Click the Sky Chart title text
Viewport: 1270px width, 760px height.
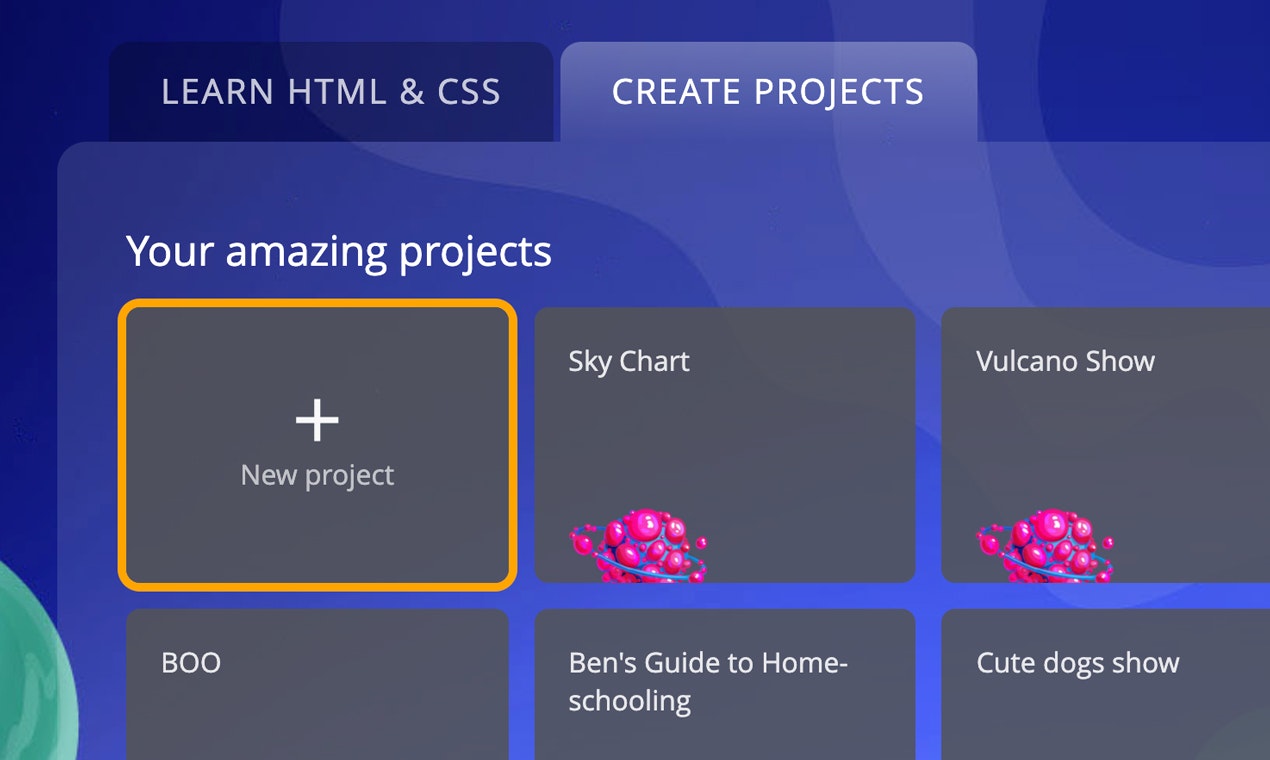[x=628, y=361]
